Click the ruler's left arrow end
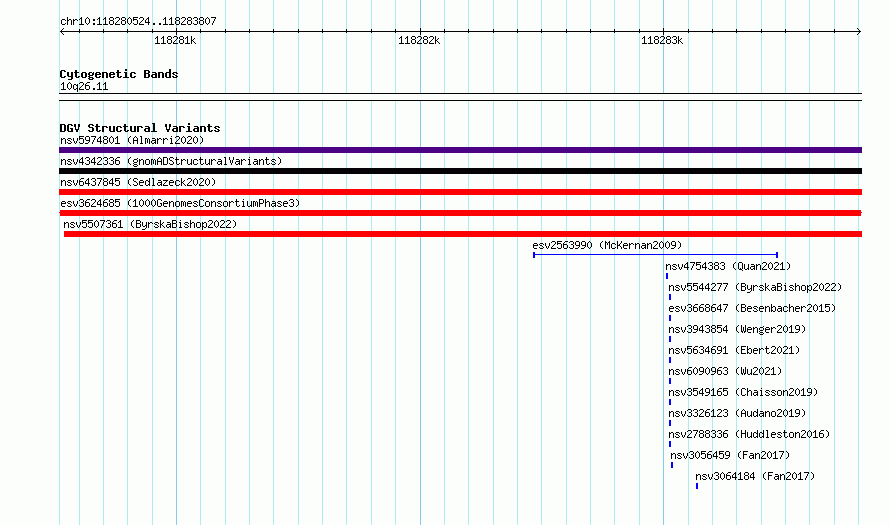Screen dimensions: 890x525 [x=62, y=31]
